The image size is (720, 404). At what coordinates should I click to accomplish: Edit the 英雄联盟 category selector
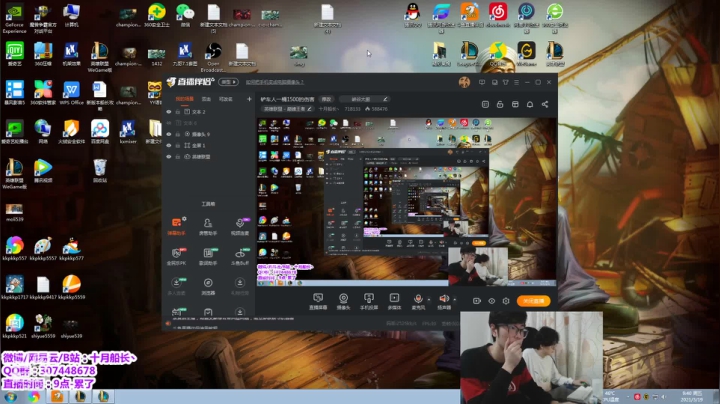(287, 109)
